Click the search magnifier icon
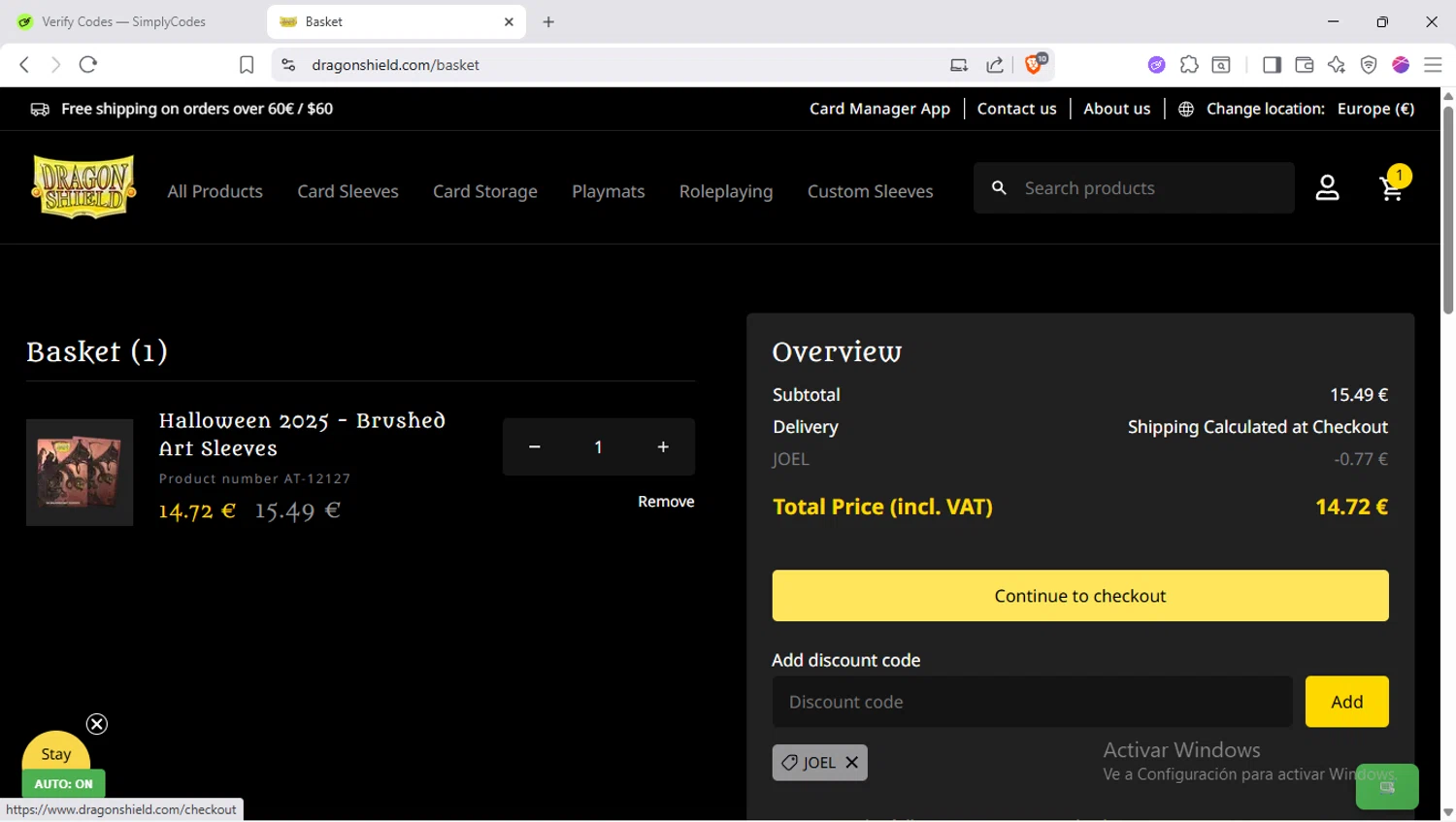Screen dimensions: 1456x822 pyautogui.click(x=999, y=187)
